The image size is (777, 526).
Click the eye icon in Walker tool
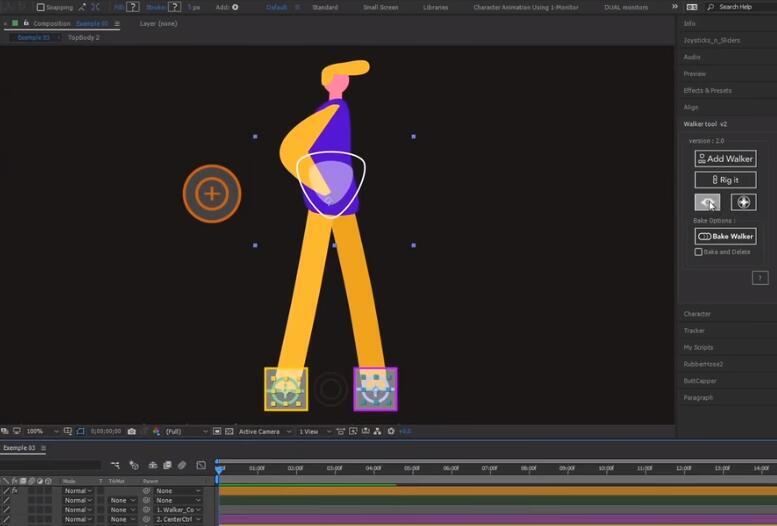[707, 202]
